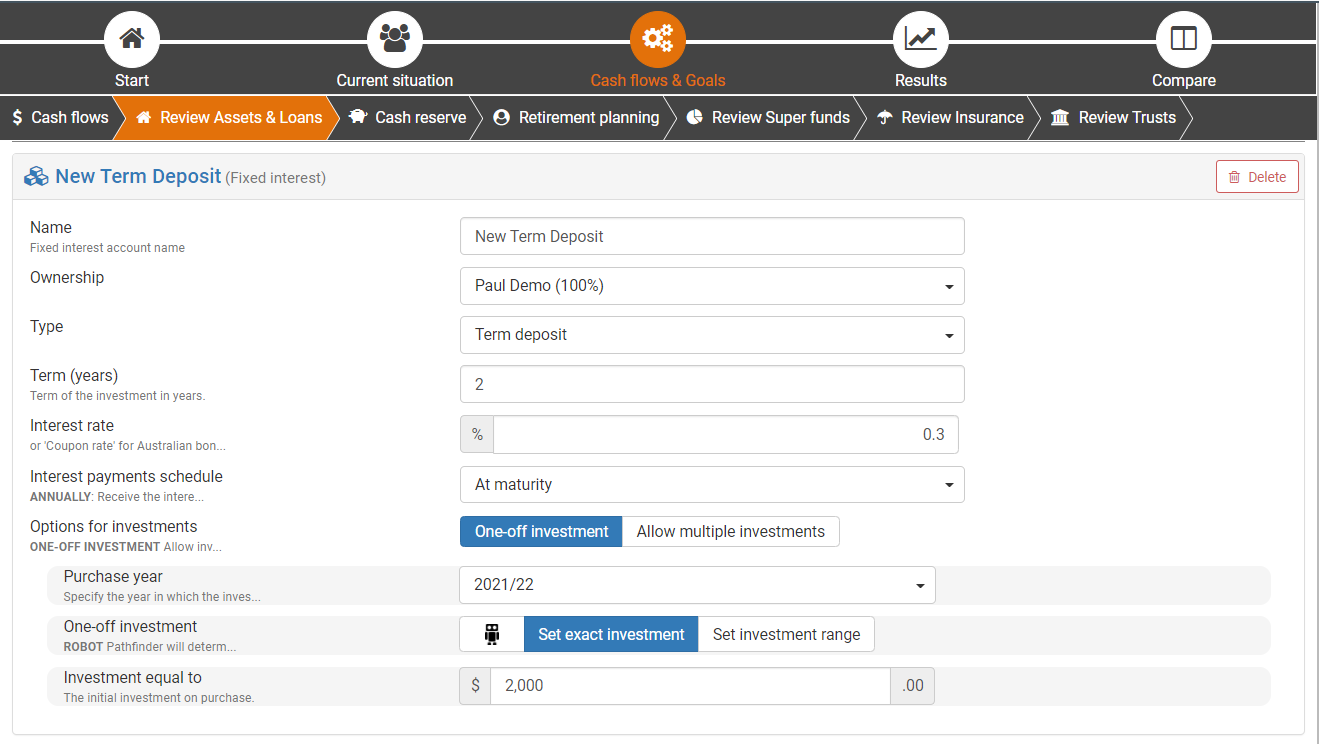Select Set exact investment option
This screenshot has width=1319, height=744.
[611, 634]
